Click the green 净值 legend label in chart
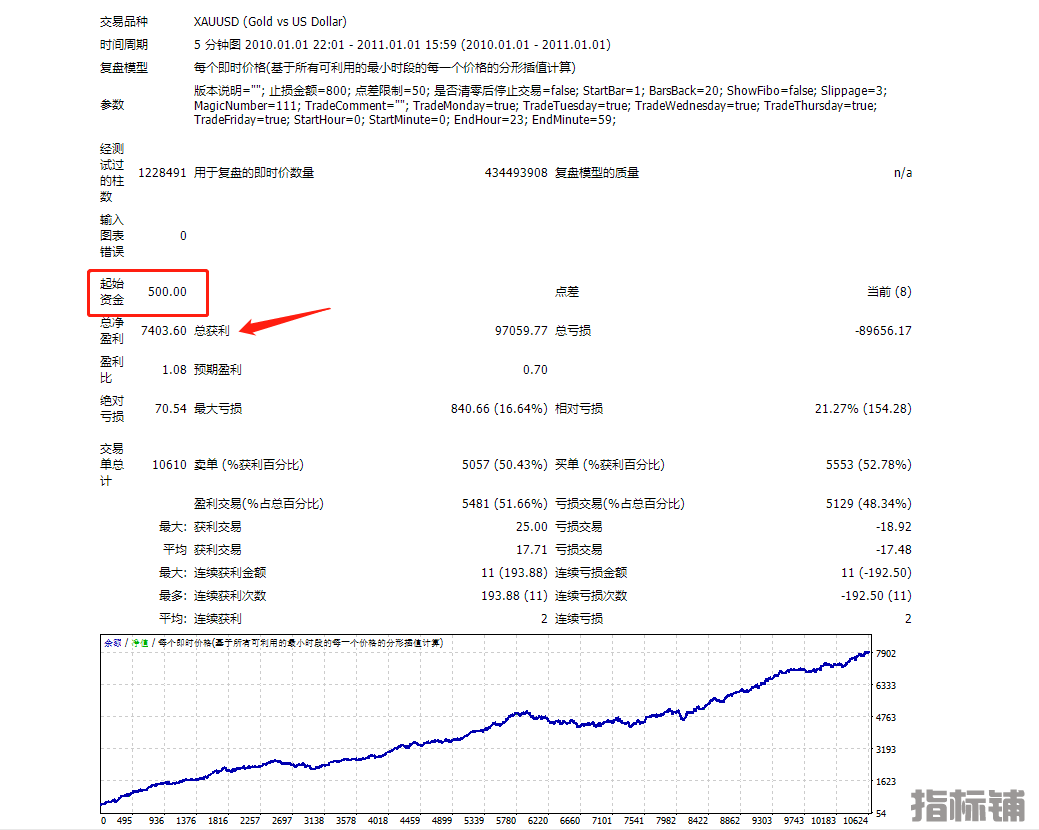 click(x=141, y=643)
